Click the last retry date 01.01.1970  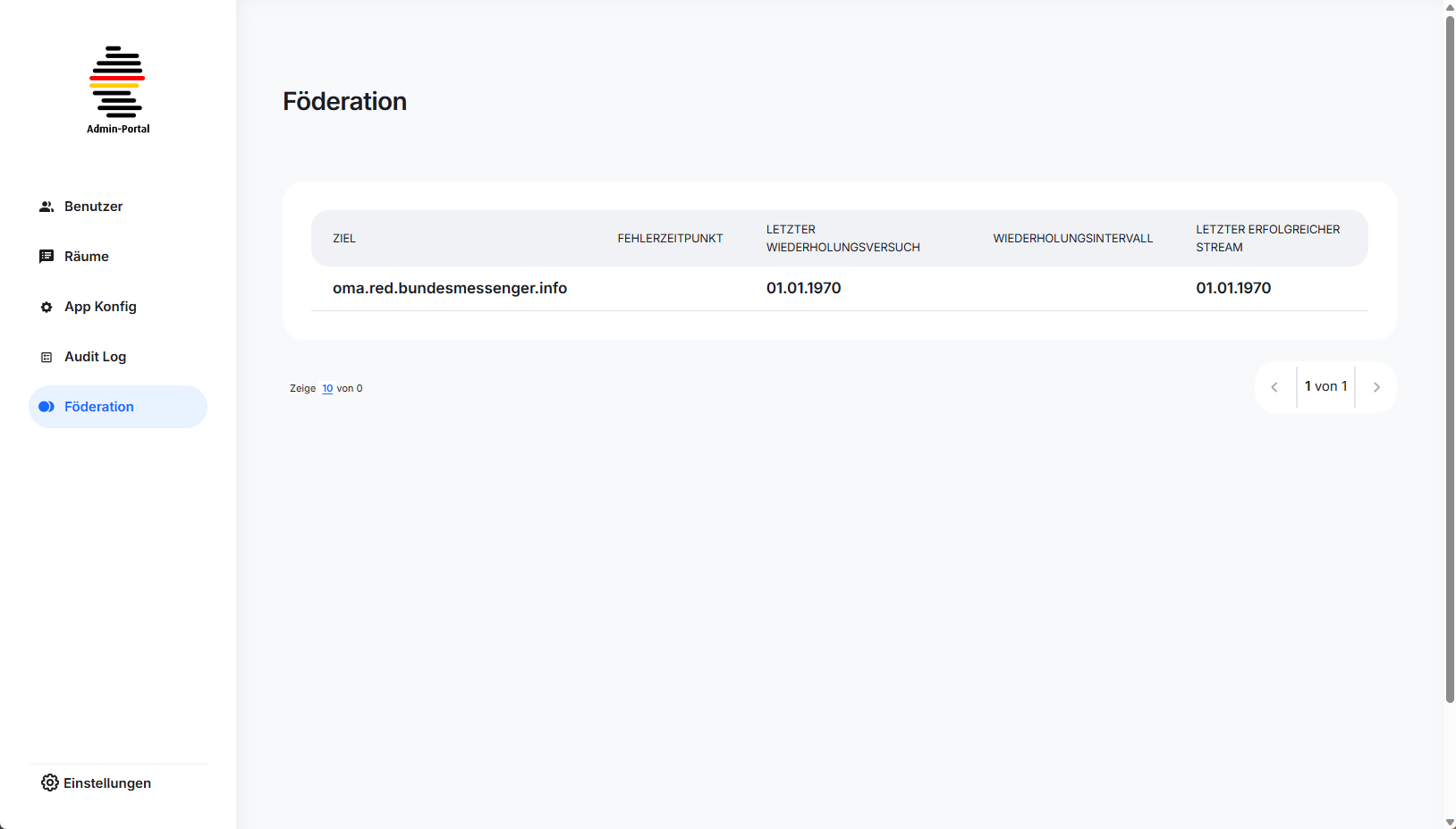pos(804,288)
